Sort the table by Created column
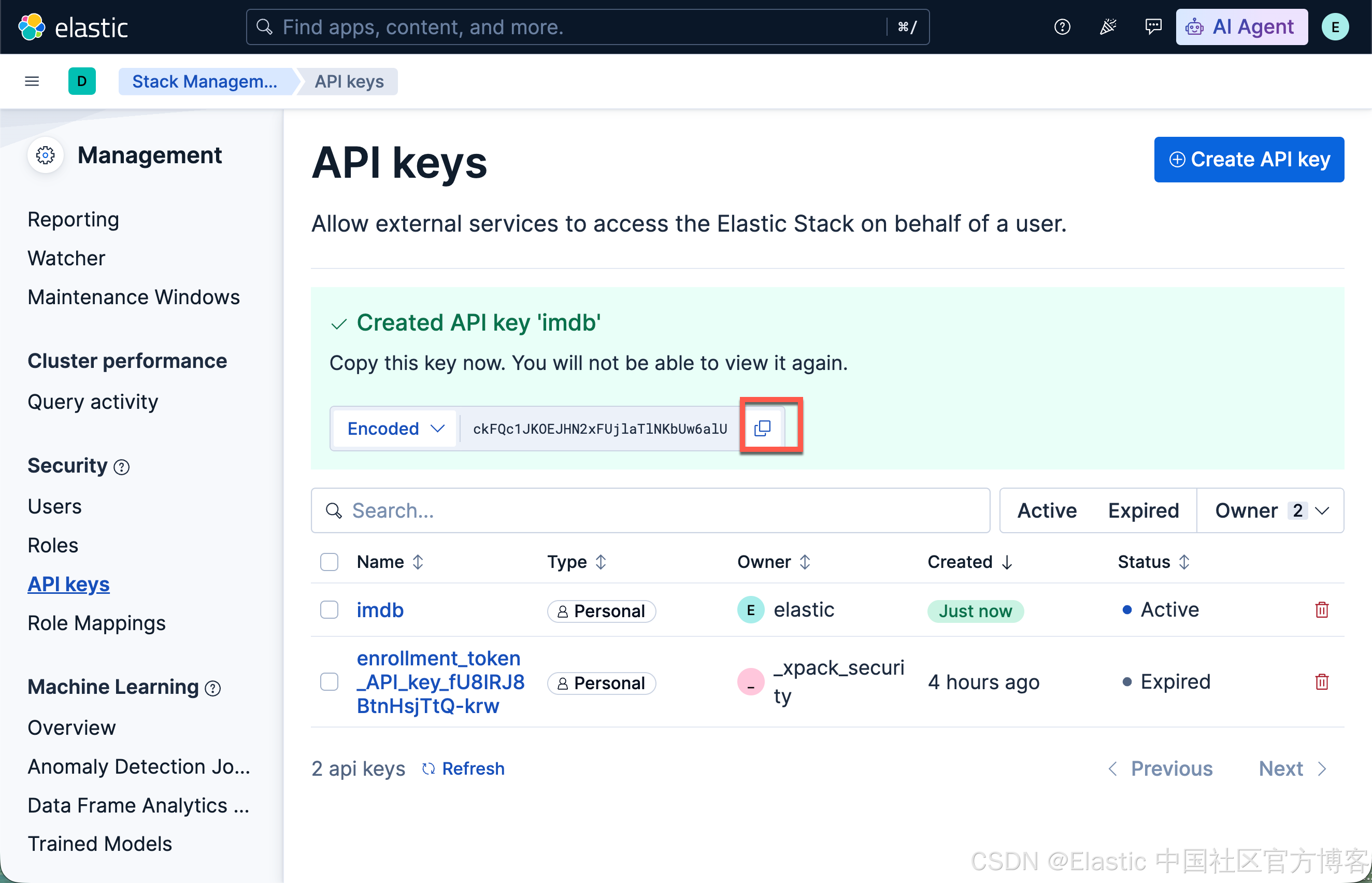Image resolution: width=1372 pixels, height=883 pixels. [970, 562]
